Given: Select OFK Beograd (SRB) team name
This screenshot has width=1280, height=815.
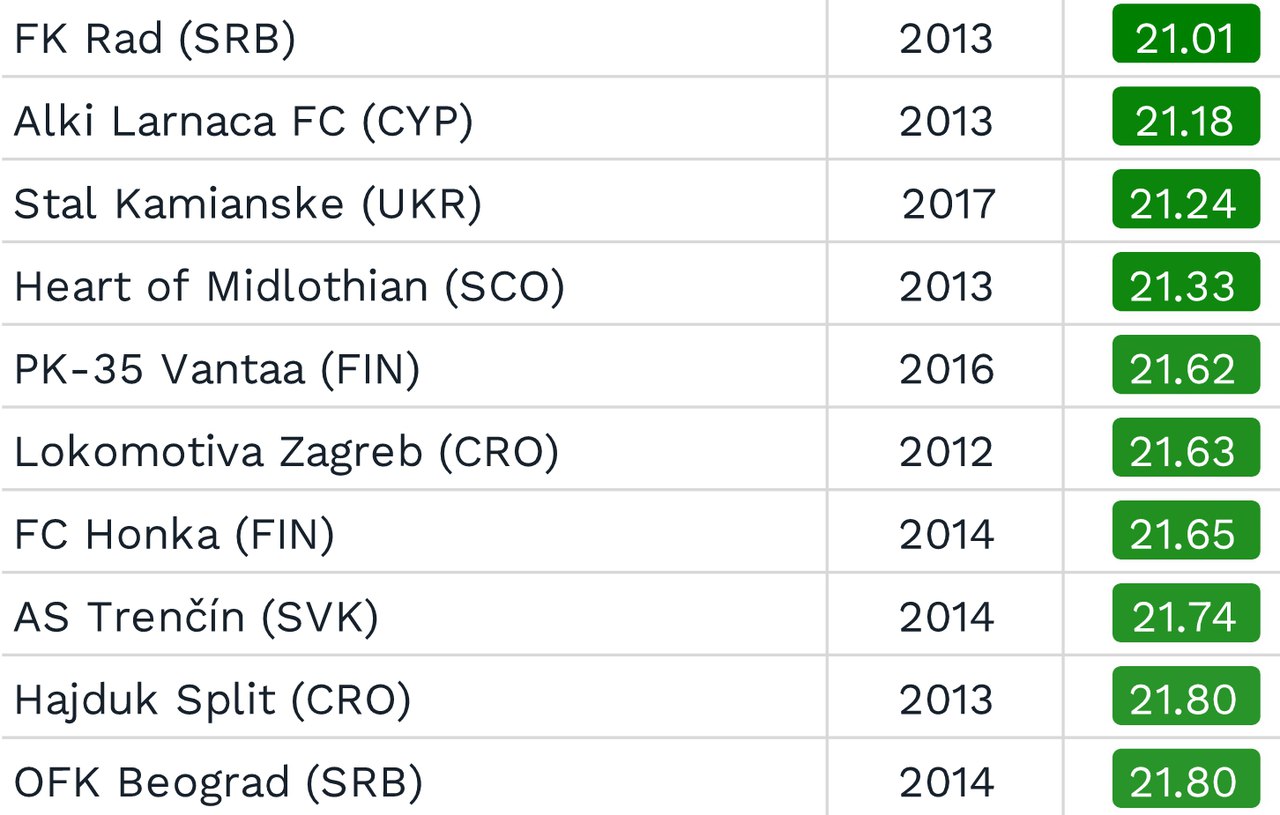Looking at the screenshot, I should pyautogui.click(x=218, y=781).
